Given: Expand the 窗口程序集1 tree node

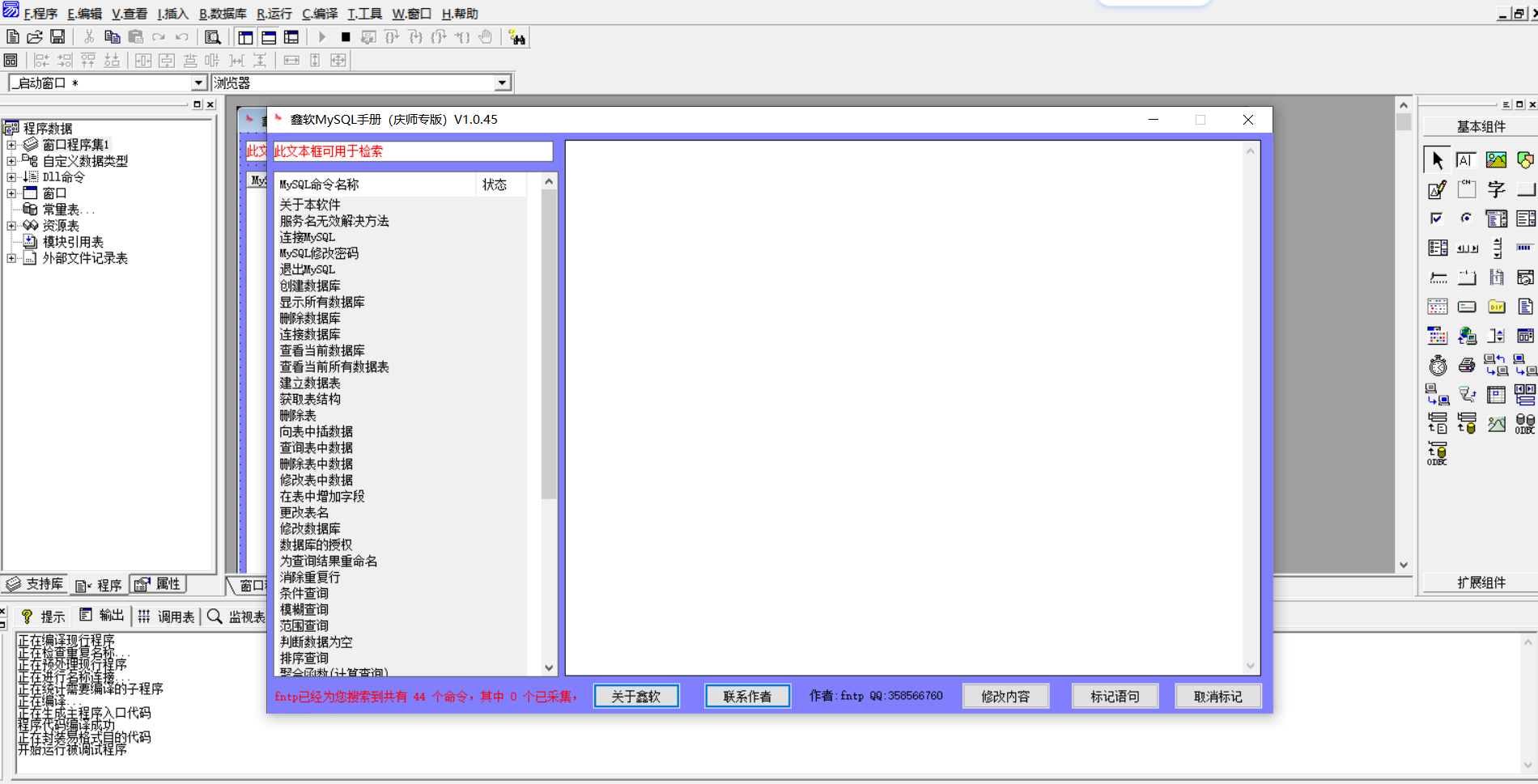Looking at the screenshot, I should [11, 145].
